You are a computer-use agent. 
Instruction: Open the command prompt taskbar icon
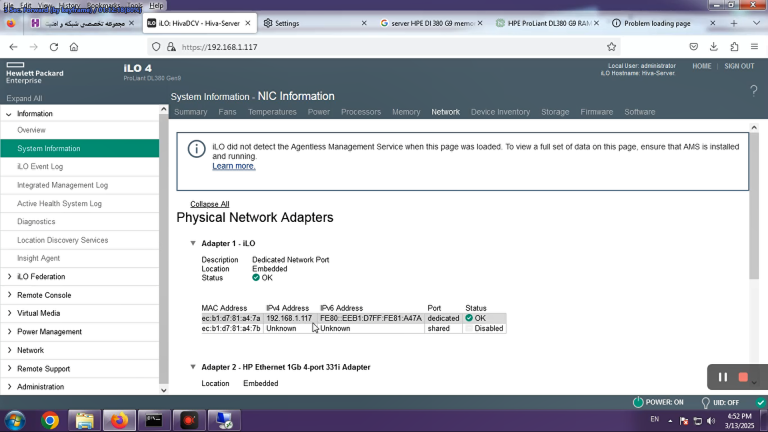point(154,421)
